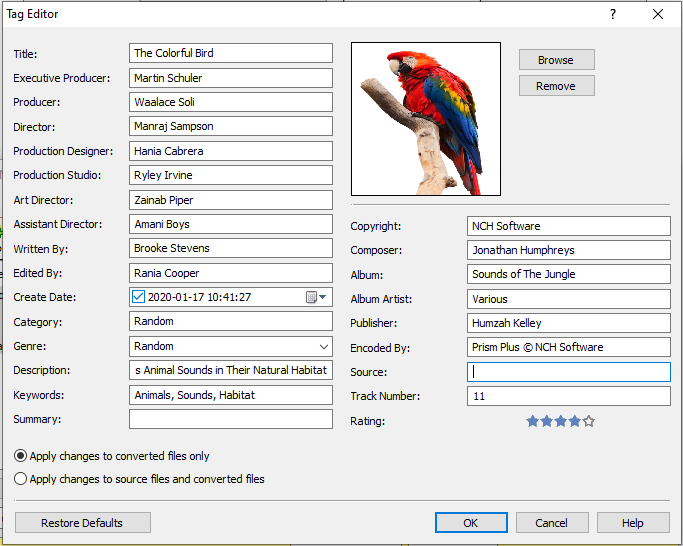Edit Edited By field Rania Cooper
Screen dimensions: 683x546
point(231,273)
